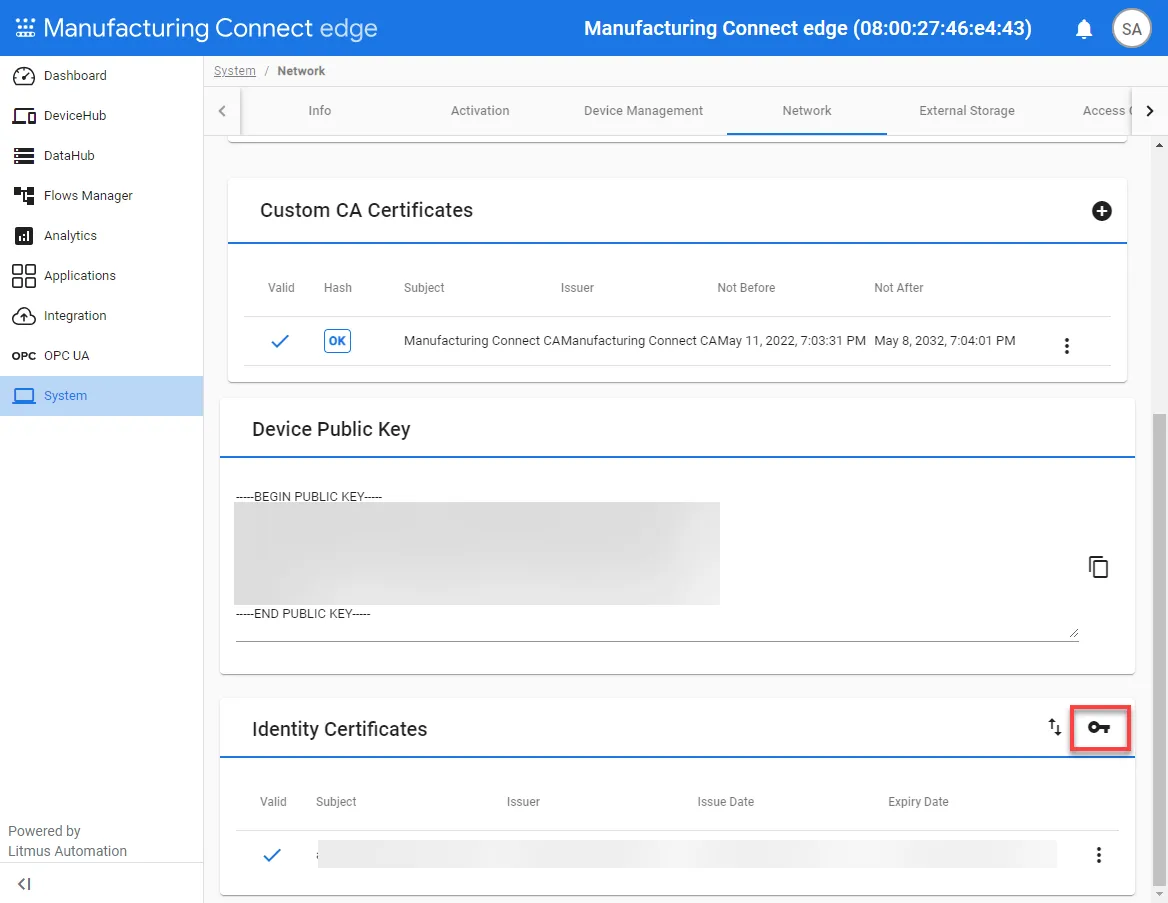The height and width of the screenshot is (903, 1168).
Task: Click the System breadcrumb link
Action: [x=235, y=71]
